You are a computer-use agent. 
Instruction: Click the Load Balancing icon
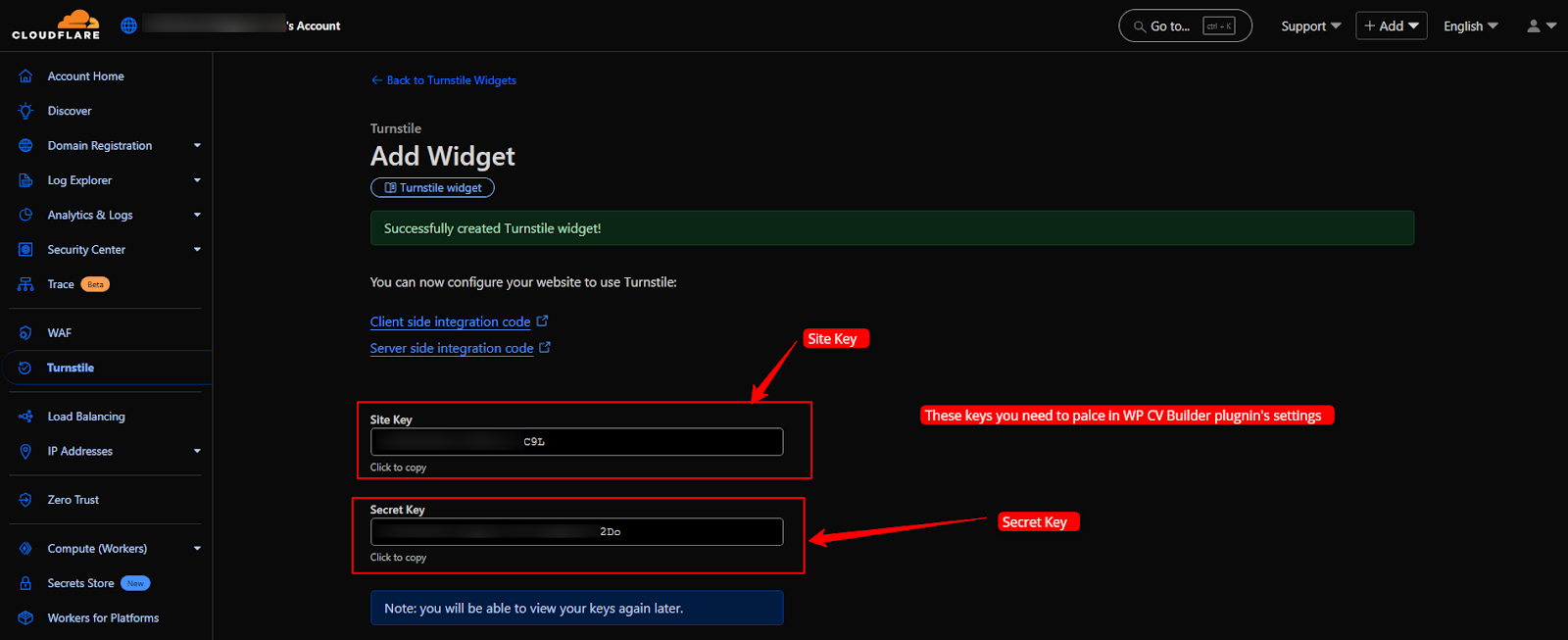(x=25, y=417)
